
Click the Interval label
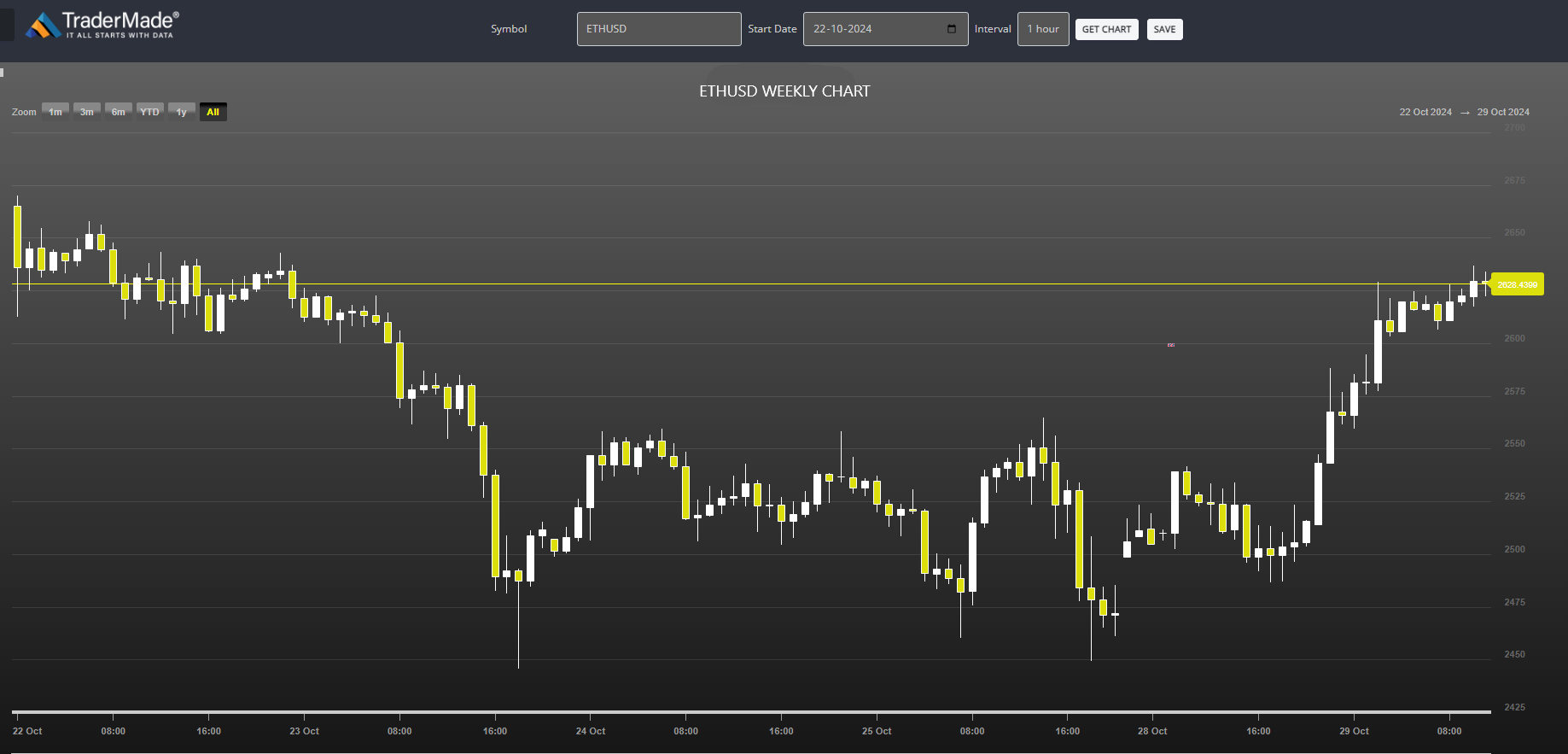pyautogui.click(x=993, y=29)
